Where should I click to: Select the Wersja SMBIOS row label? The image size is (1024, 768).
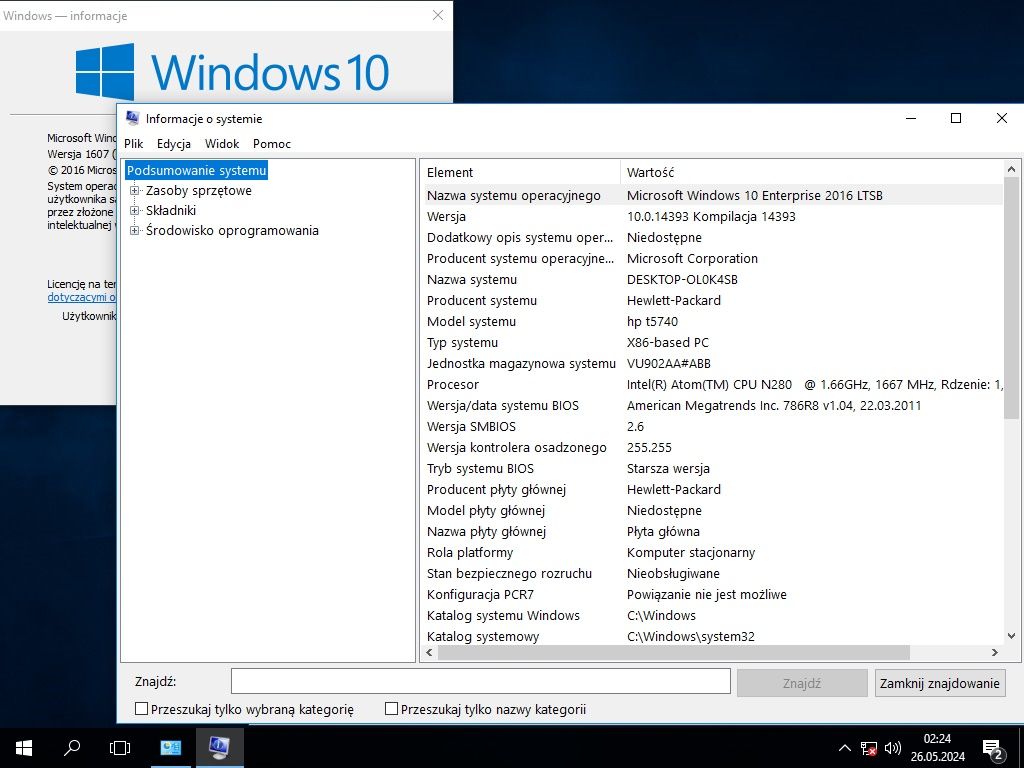pyautogui.click(x=471, y=426)
